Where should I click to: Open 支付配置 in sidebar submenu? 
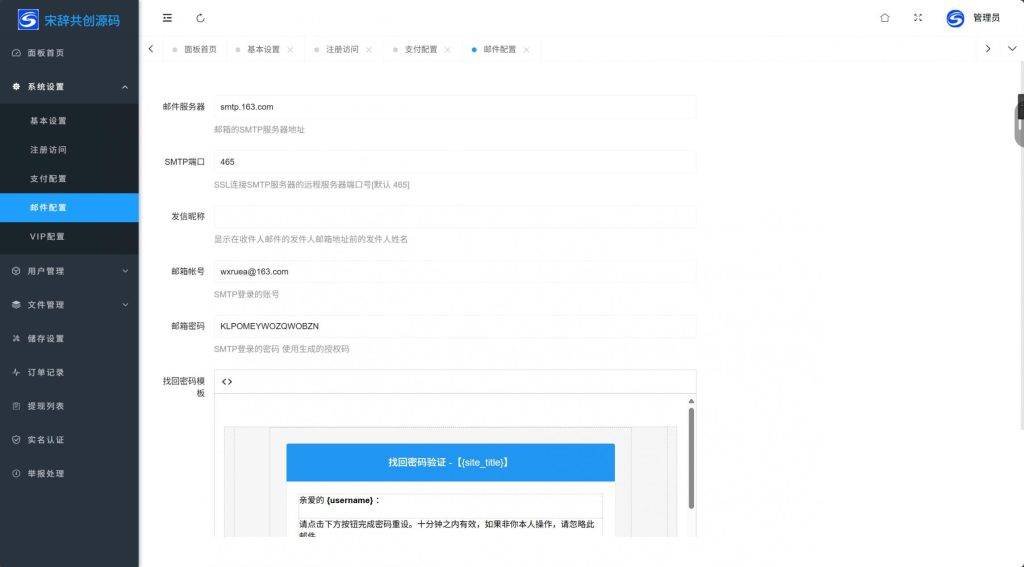pyautogui.click(x=69, y=178)
